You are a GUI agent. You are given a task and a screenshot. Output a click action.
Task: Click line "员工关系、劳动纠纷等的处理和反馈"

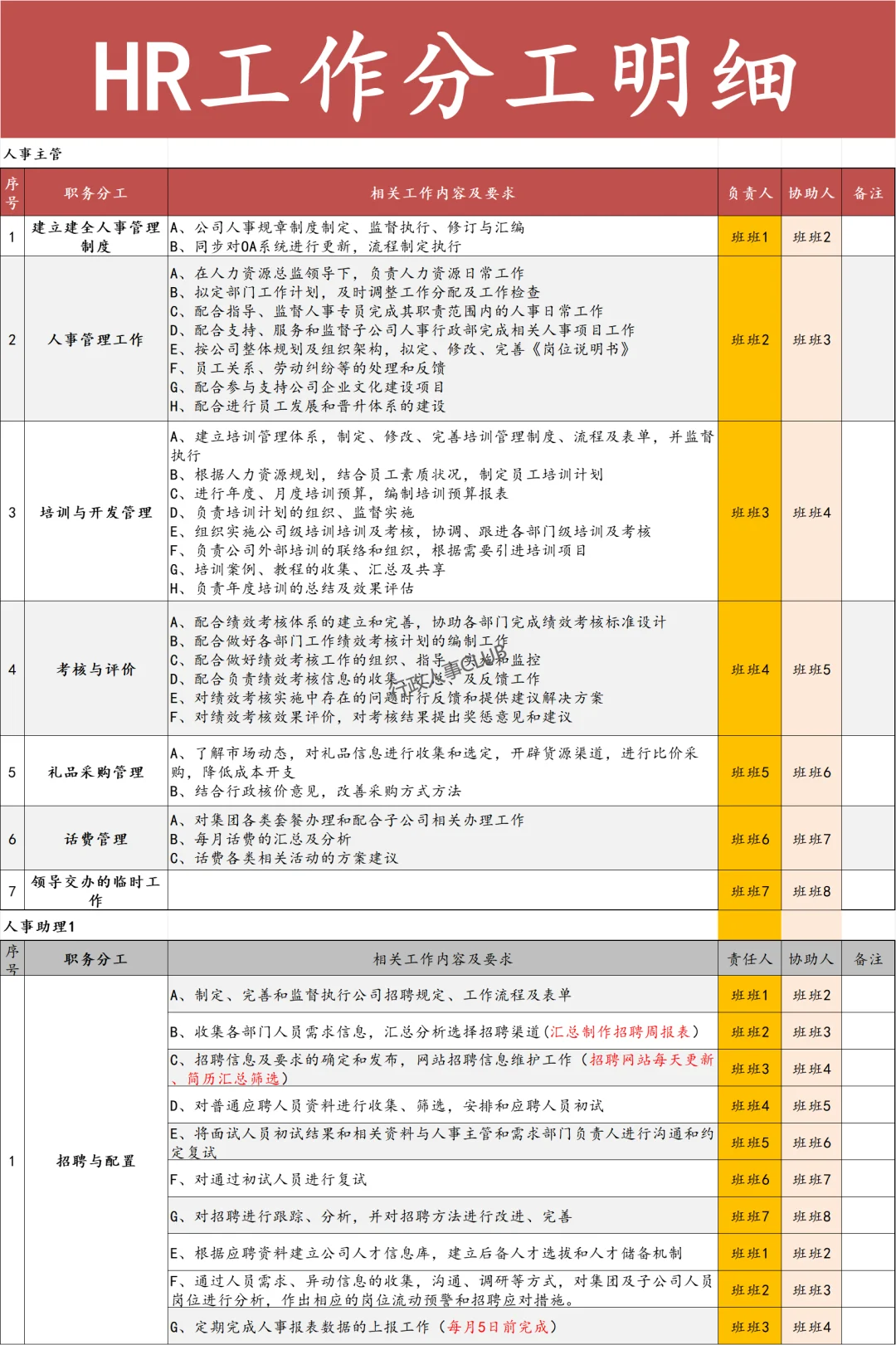(x=308, y=368)
